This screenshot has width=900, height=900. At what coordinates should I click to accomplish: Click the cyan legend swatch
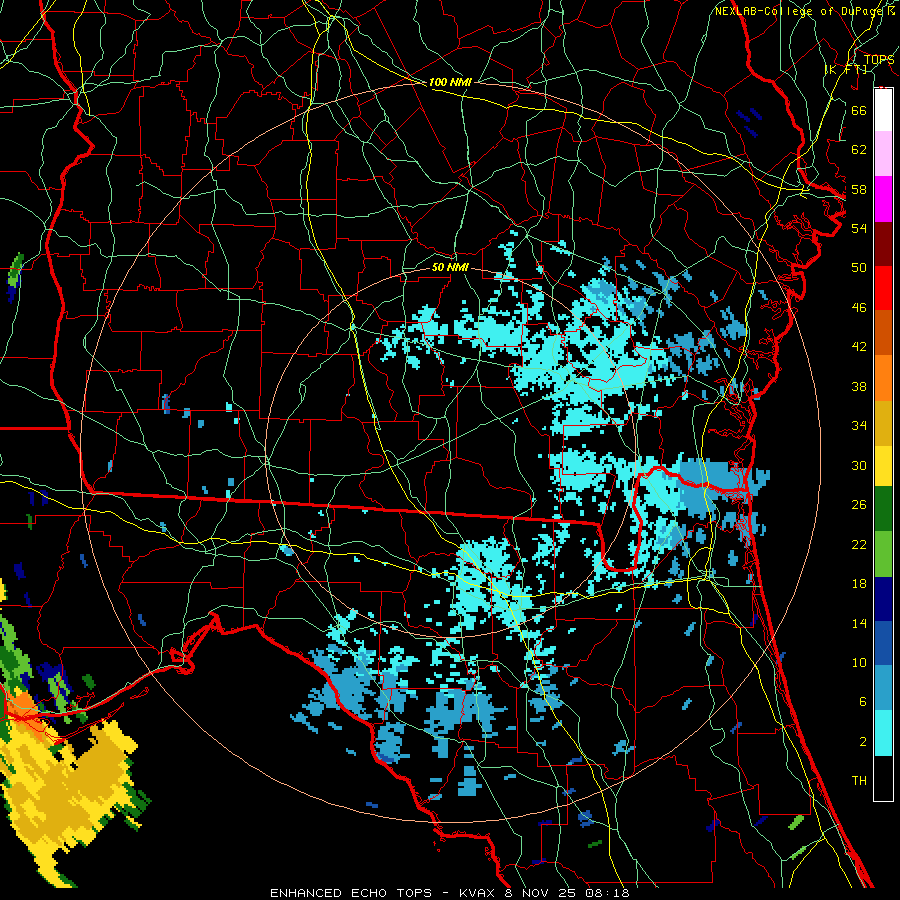pyautogui.click(x=883, y=733)
